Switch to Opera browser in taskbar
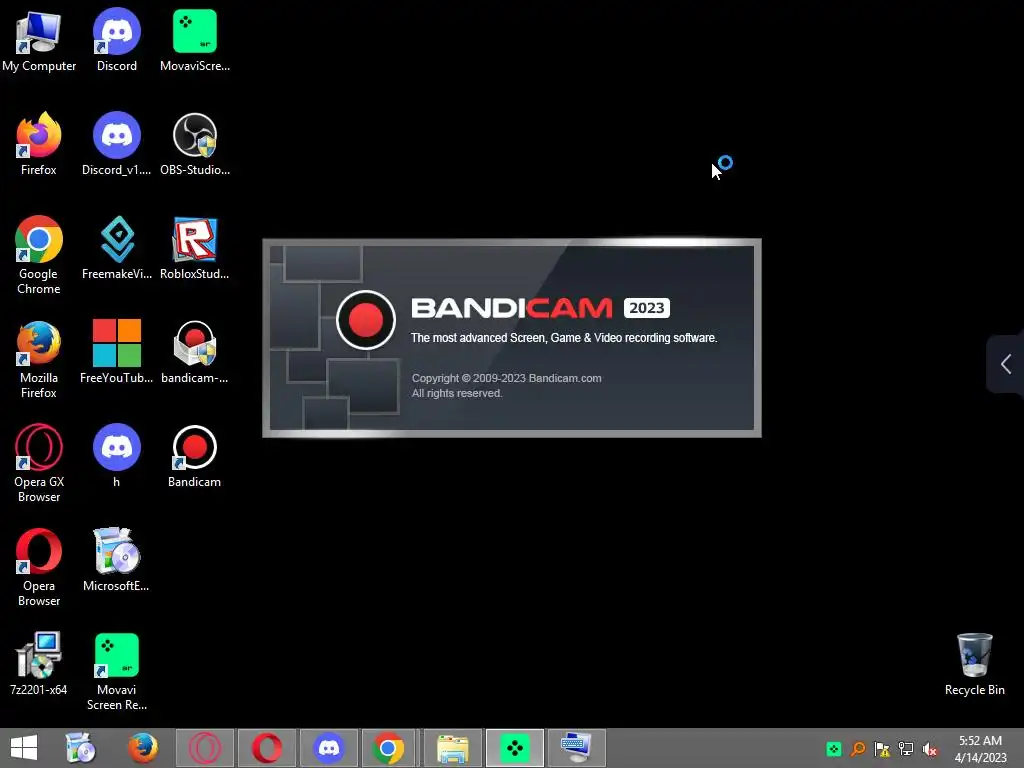Image resolution: width=1024 pixels, height=768 pixels. [266, 748]
